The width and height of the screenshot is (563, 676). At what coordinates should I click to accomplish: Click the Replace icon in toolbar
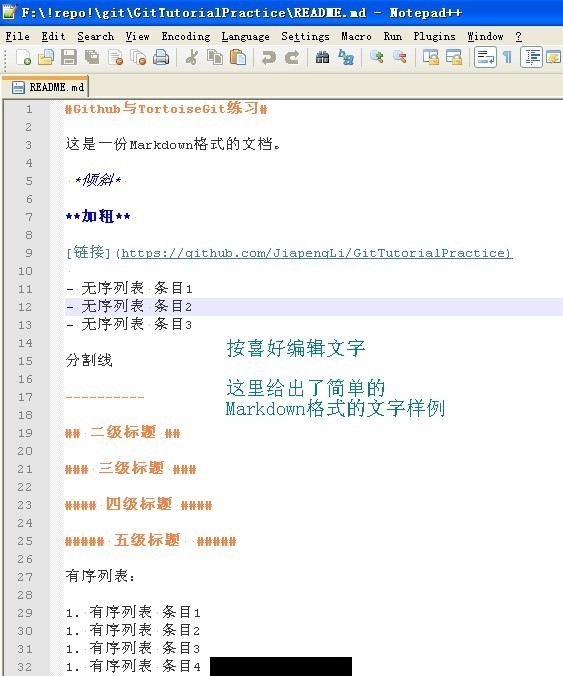coord(346,57)
